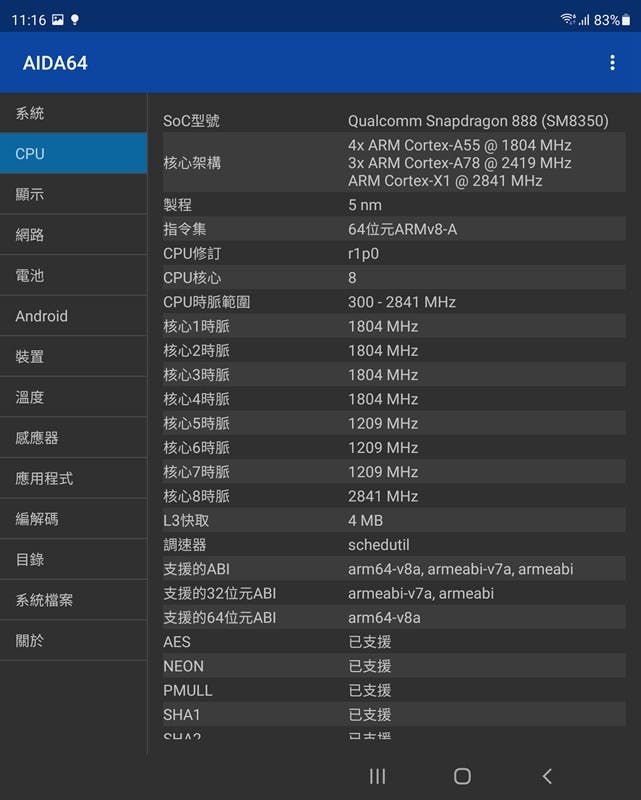This screenshot has width=641, height=800.
Task: Select the 核心1時脈 row
Action: pos(394,326)
